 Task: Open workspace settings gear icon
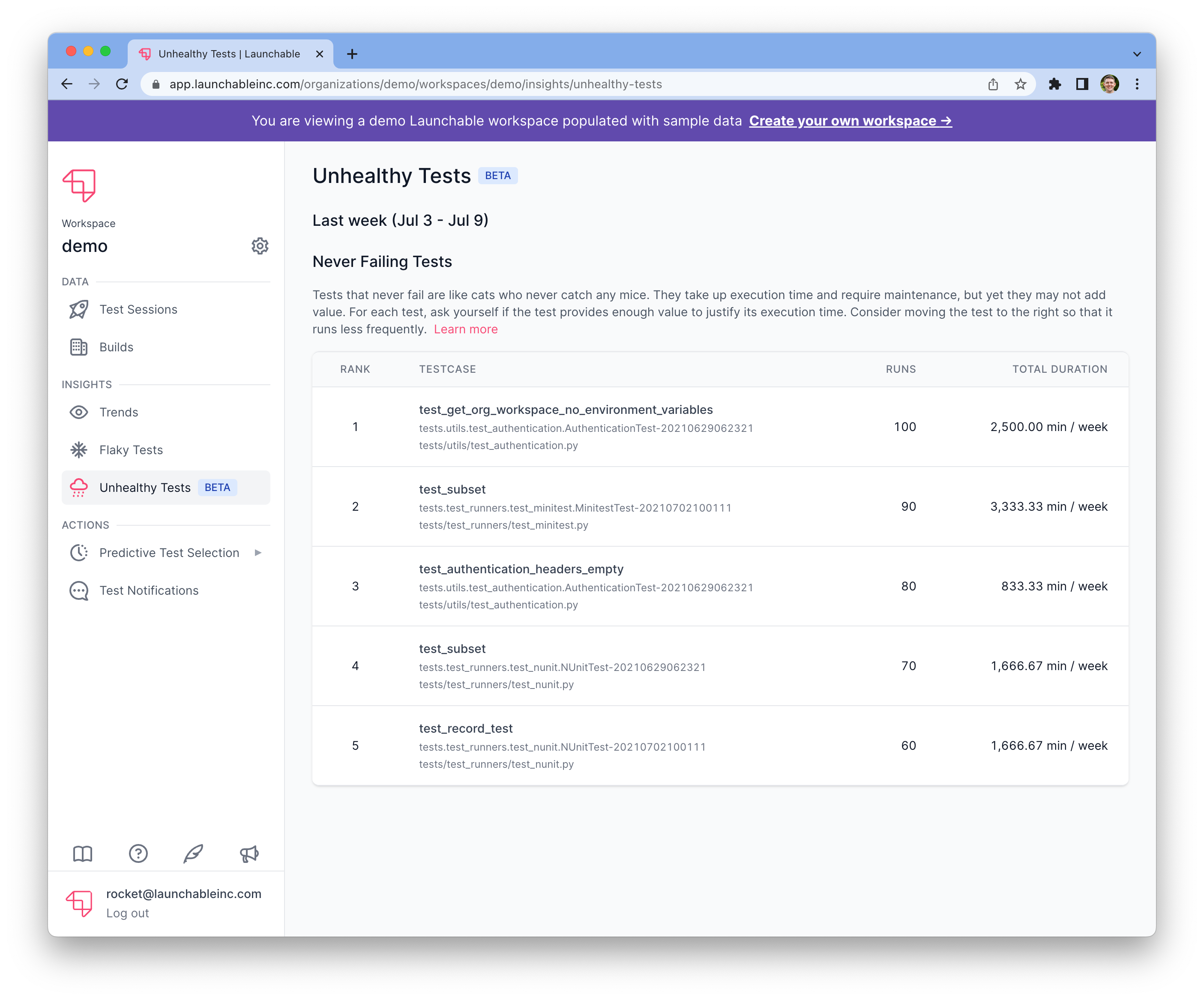tap(260, 246)
